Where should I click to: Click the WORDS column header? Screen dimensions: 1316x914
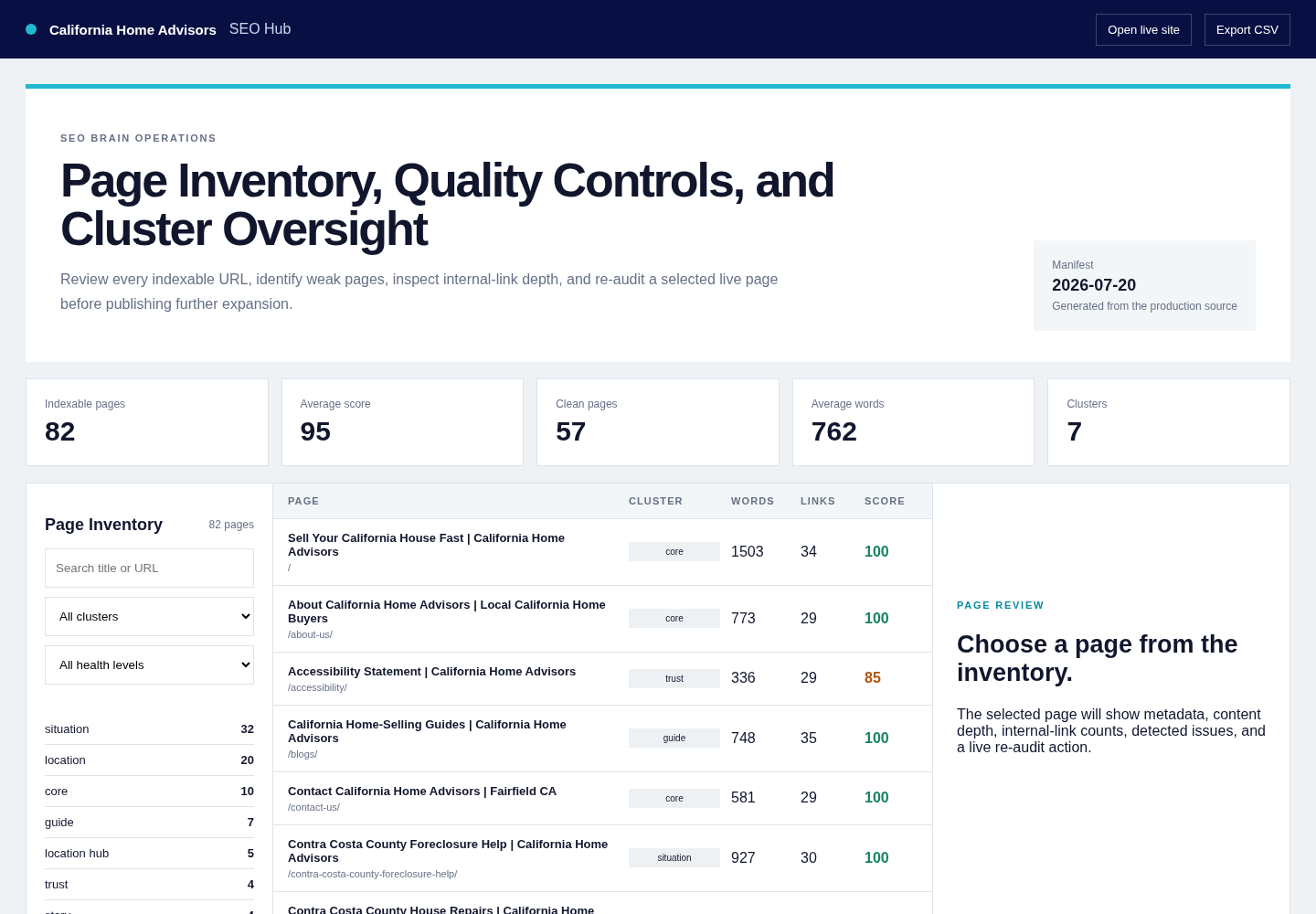752,501
